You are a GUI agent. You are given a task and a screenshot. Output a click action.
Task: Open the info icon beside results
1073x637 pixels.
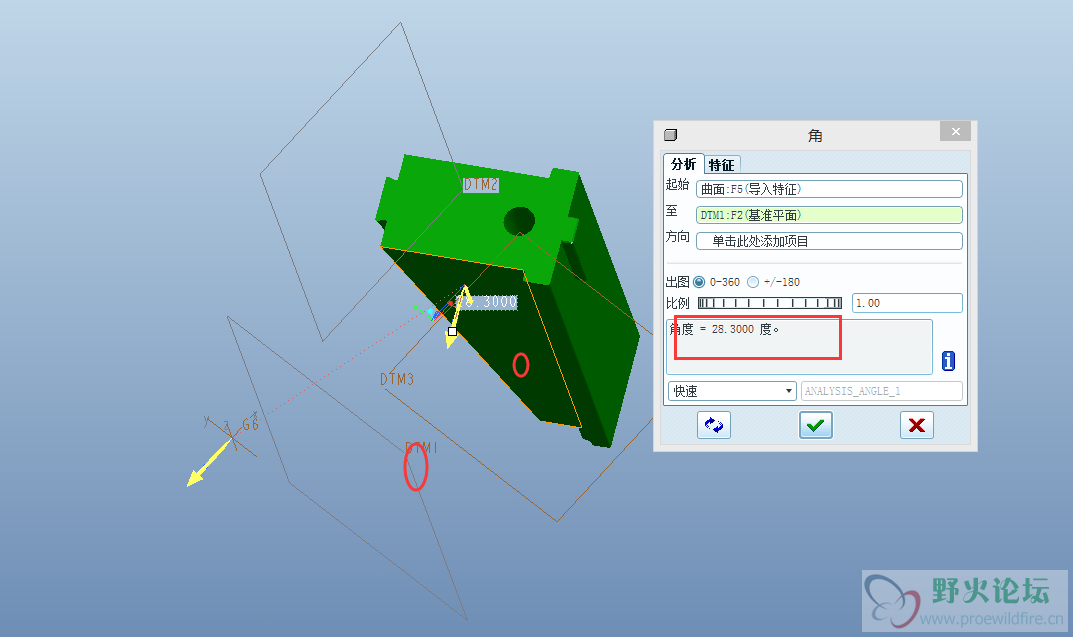click(x=948, y=361)
